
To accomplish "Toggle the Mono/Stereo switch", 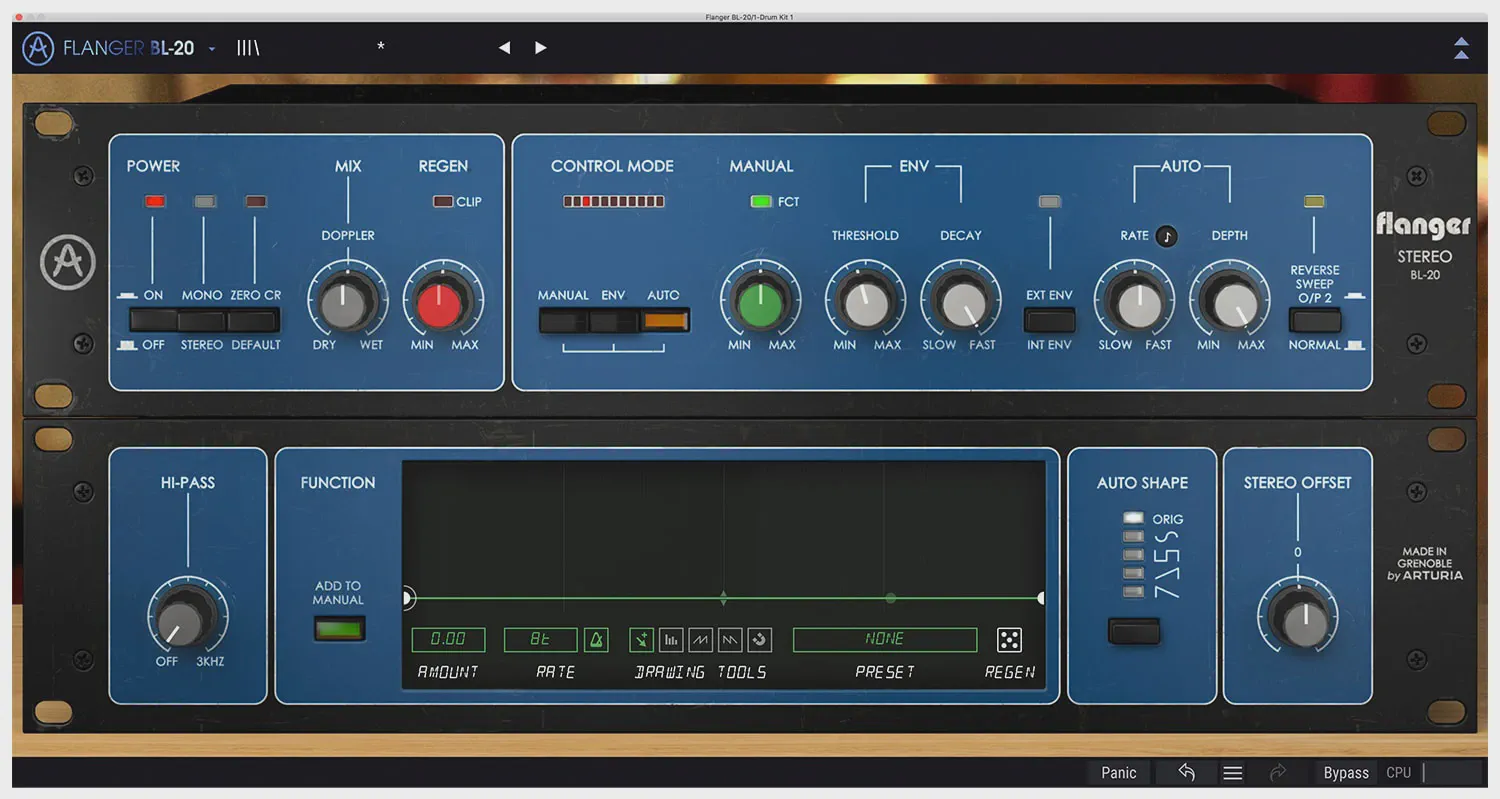I will [202, 320].
